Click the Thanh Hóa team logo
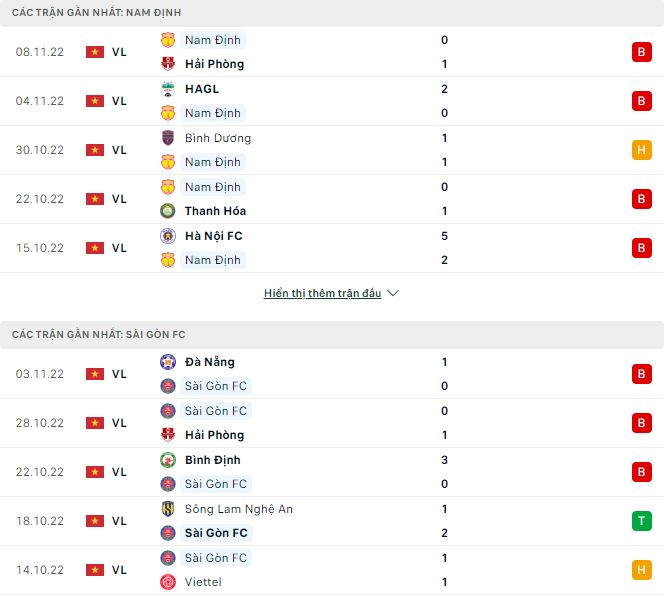Screen dimensions: 668x596 pyautogui.click(x=168, y=211)
